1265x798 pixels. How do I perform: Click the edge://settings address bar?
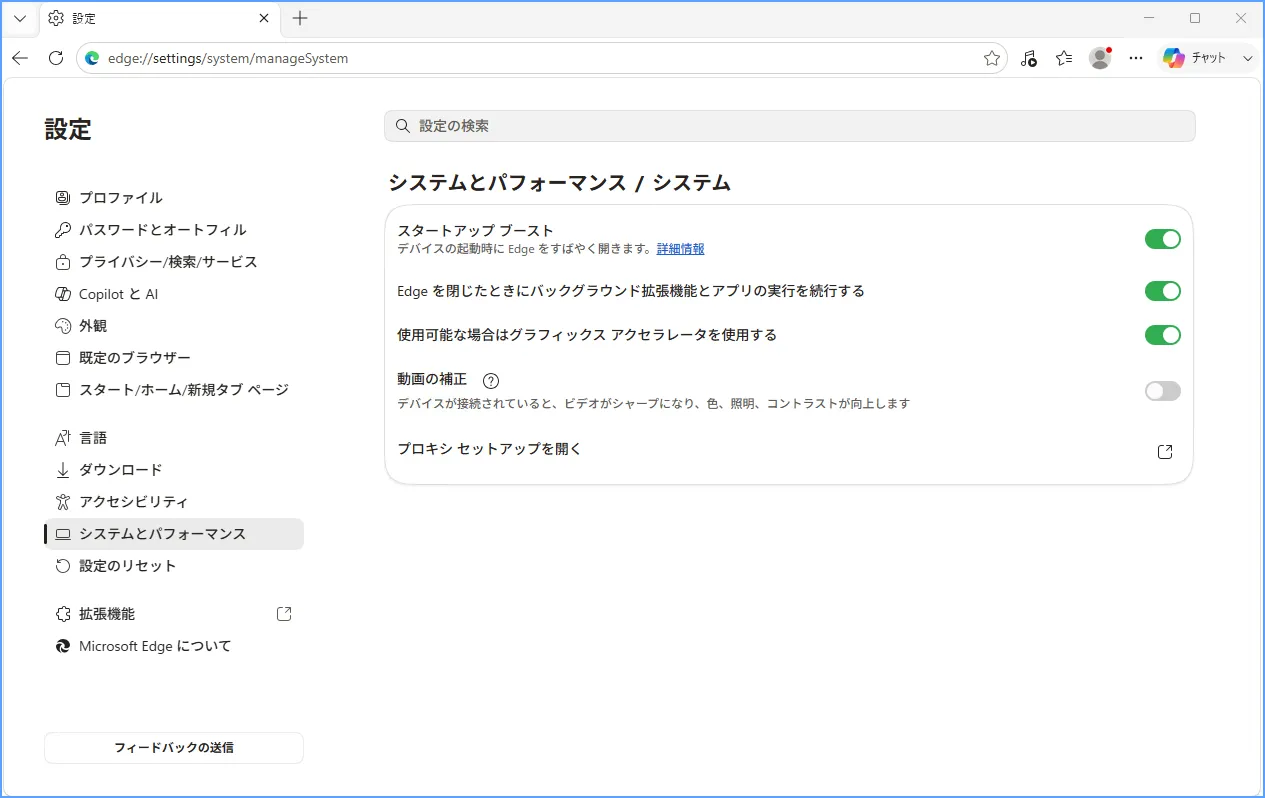click(x=540, y=58)
